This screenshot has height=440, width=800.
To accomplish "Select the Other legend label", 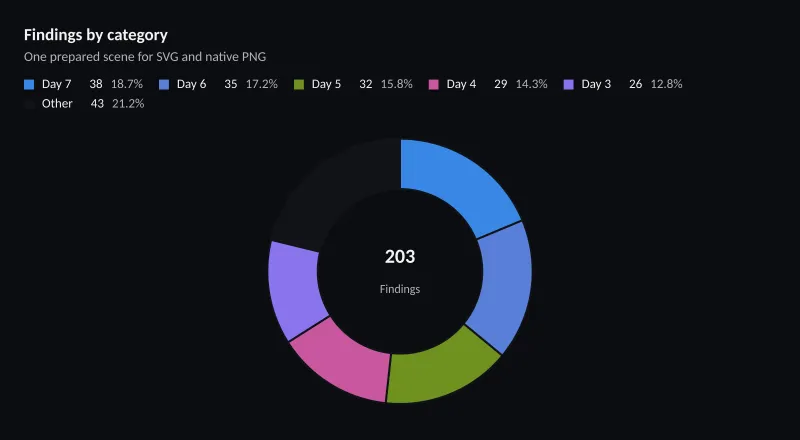I will click(57, 104).
